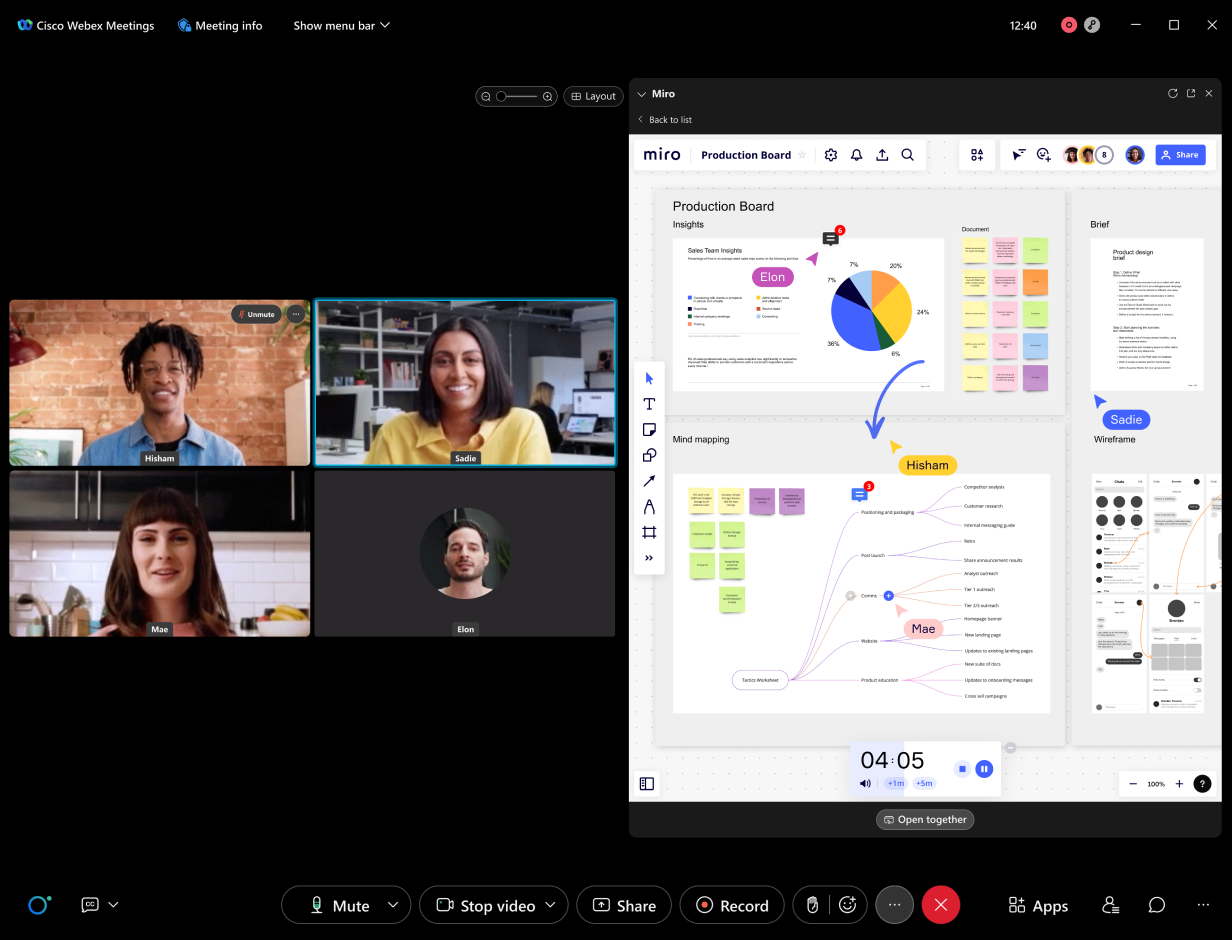Close the Miro app panel
The height and width of the screenshot is (940, 1232).
click(1209, 94)
